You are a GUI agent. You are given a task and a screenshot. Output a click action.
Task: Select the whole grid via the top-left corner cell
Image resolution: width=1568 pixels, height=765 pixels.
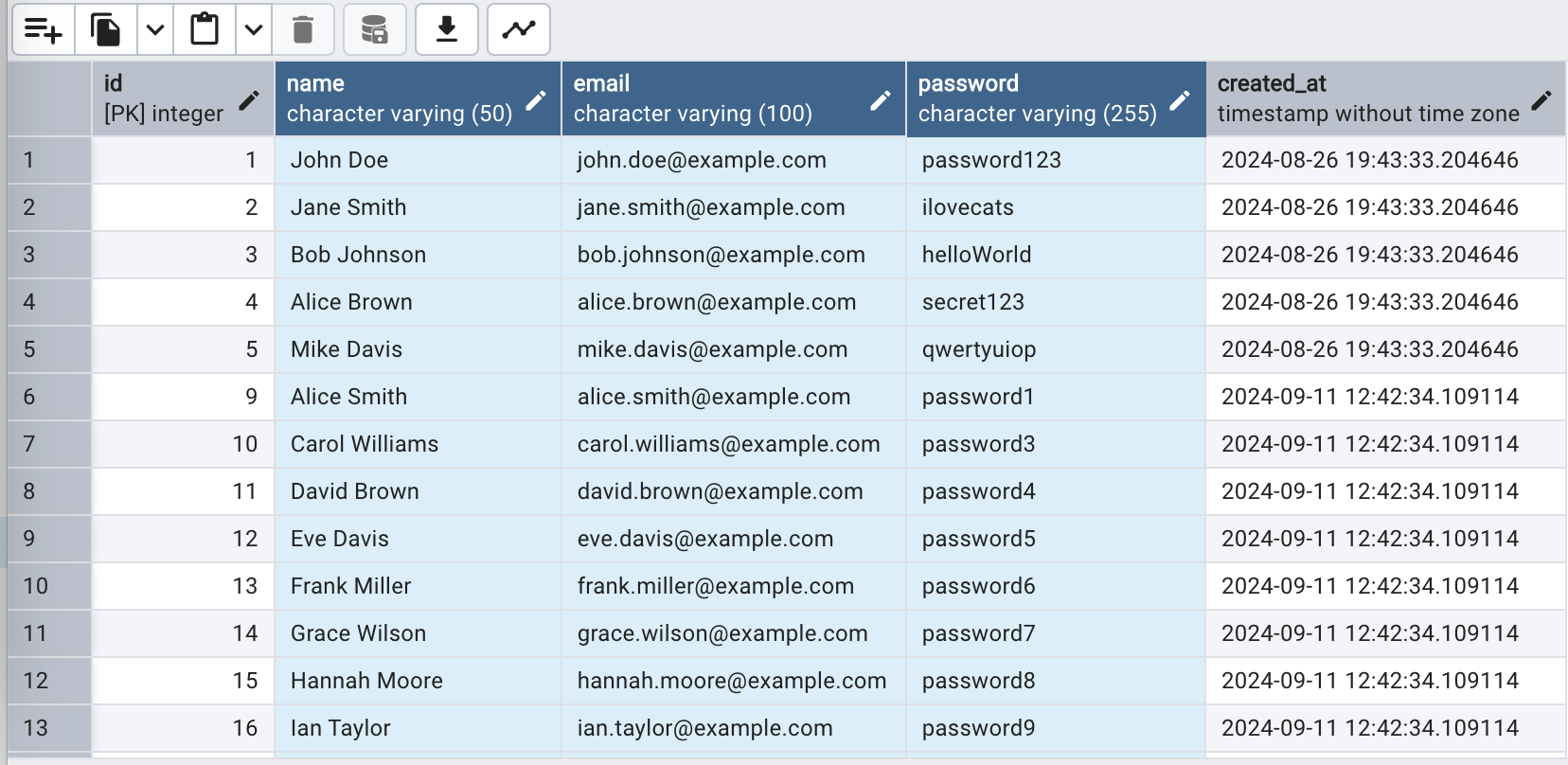pyautogui.click(x=49, y=98)
